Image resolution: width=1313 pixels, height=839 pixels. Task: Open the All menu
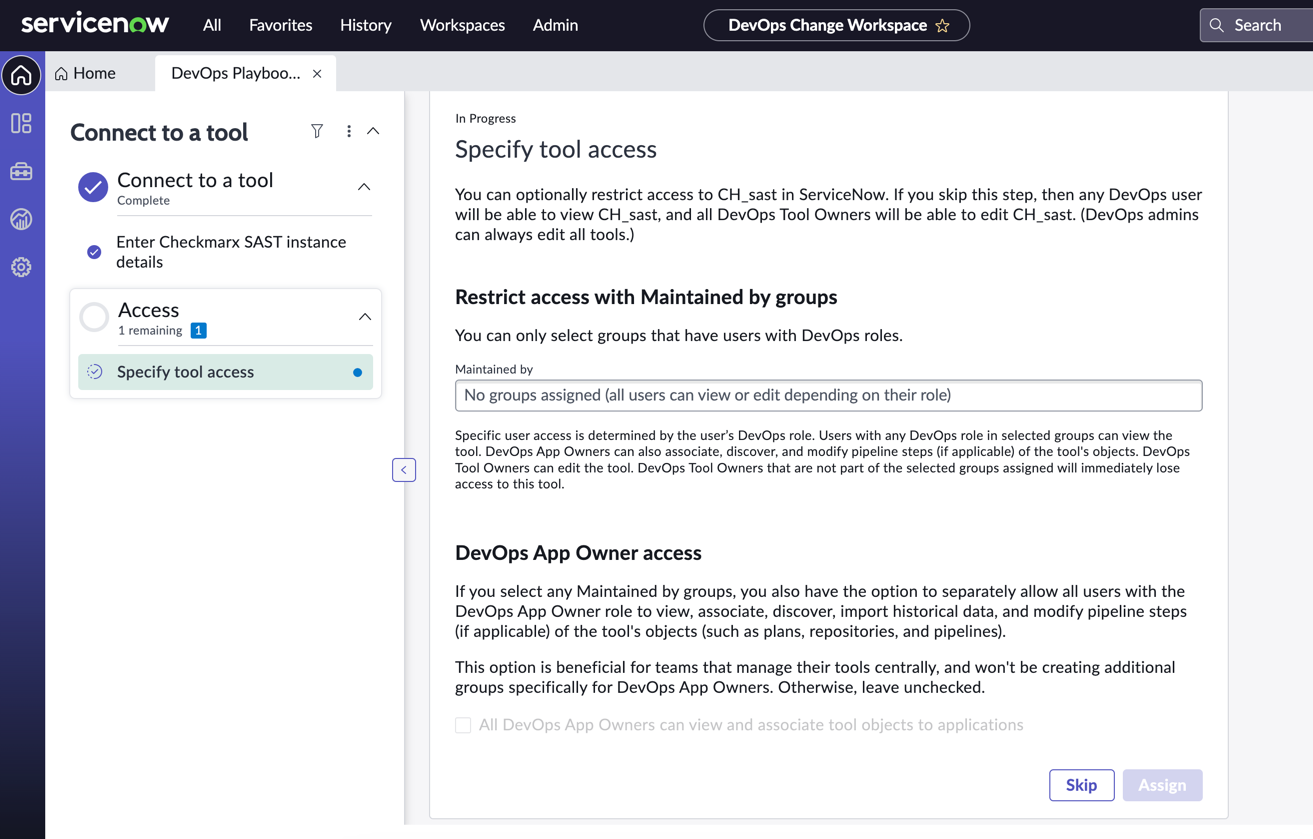tap(212, 25)
